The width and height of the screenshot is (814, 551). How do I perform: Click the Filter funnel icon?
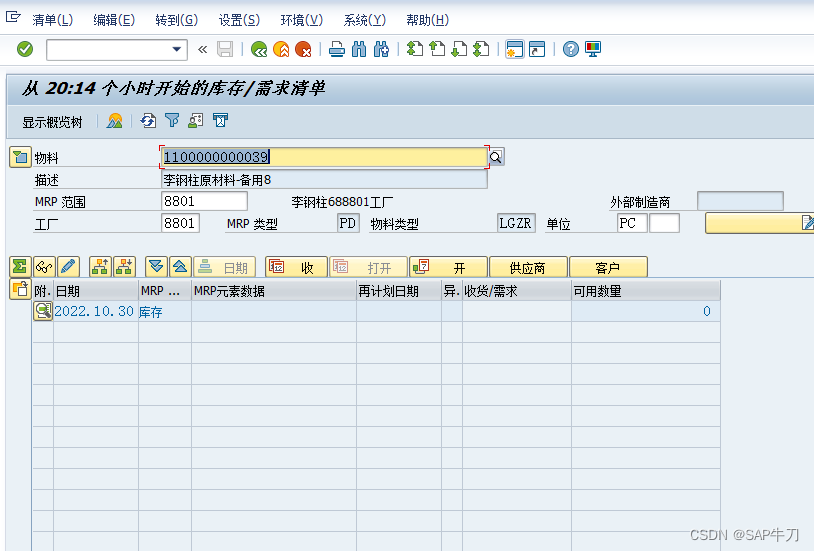click(172, 121)
